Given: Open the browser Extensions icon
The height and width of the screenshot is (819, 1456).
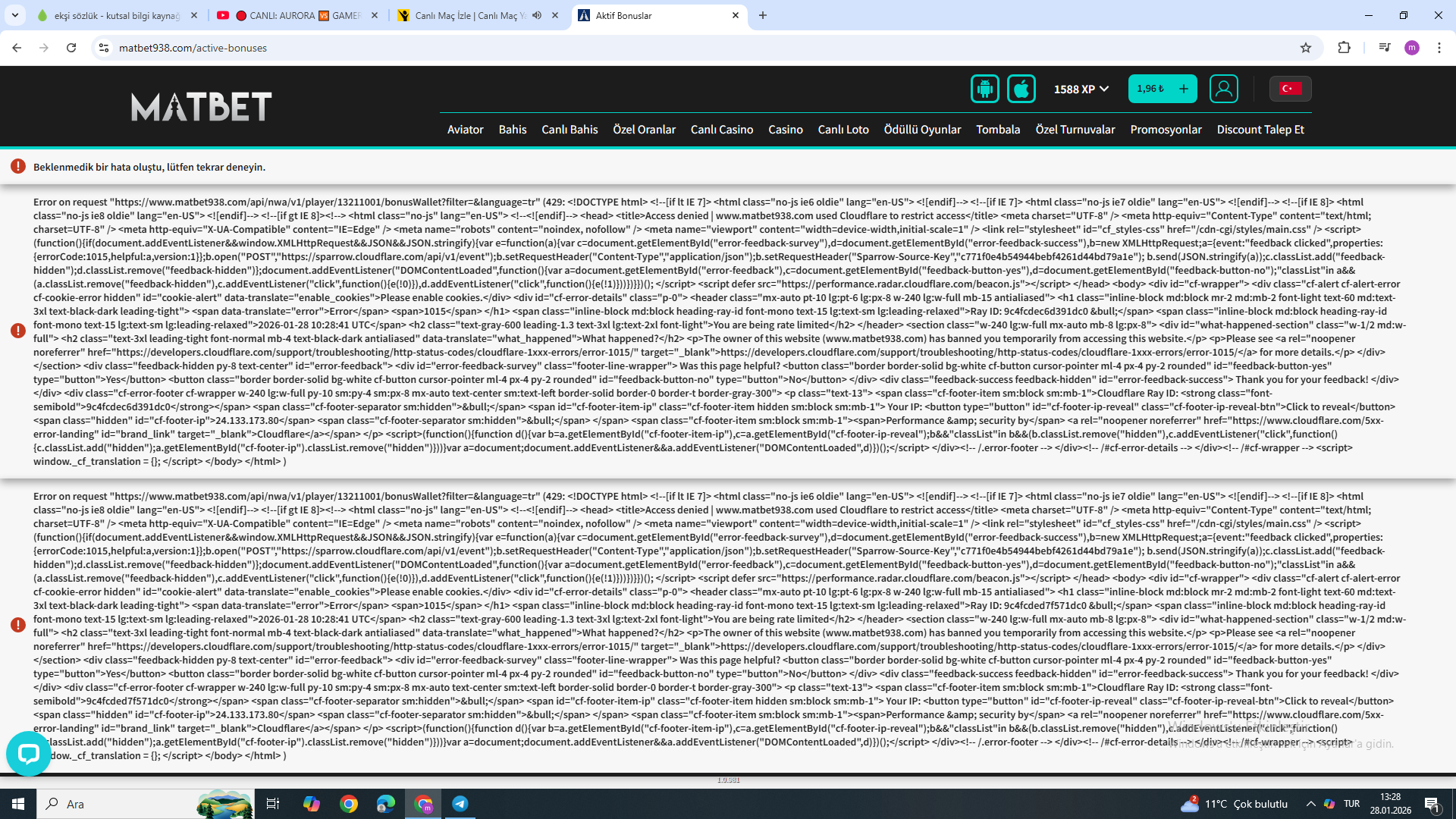Looking at the screenshot, I should point(1344,48).
